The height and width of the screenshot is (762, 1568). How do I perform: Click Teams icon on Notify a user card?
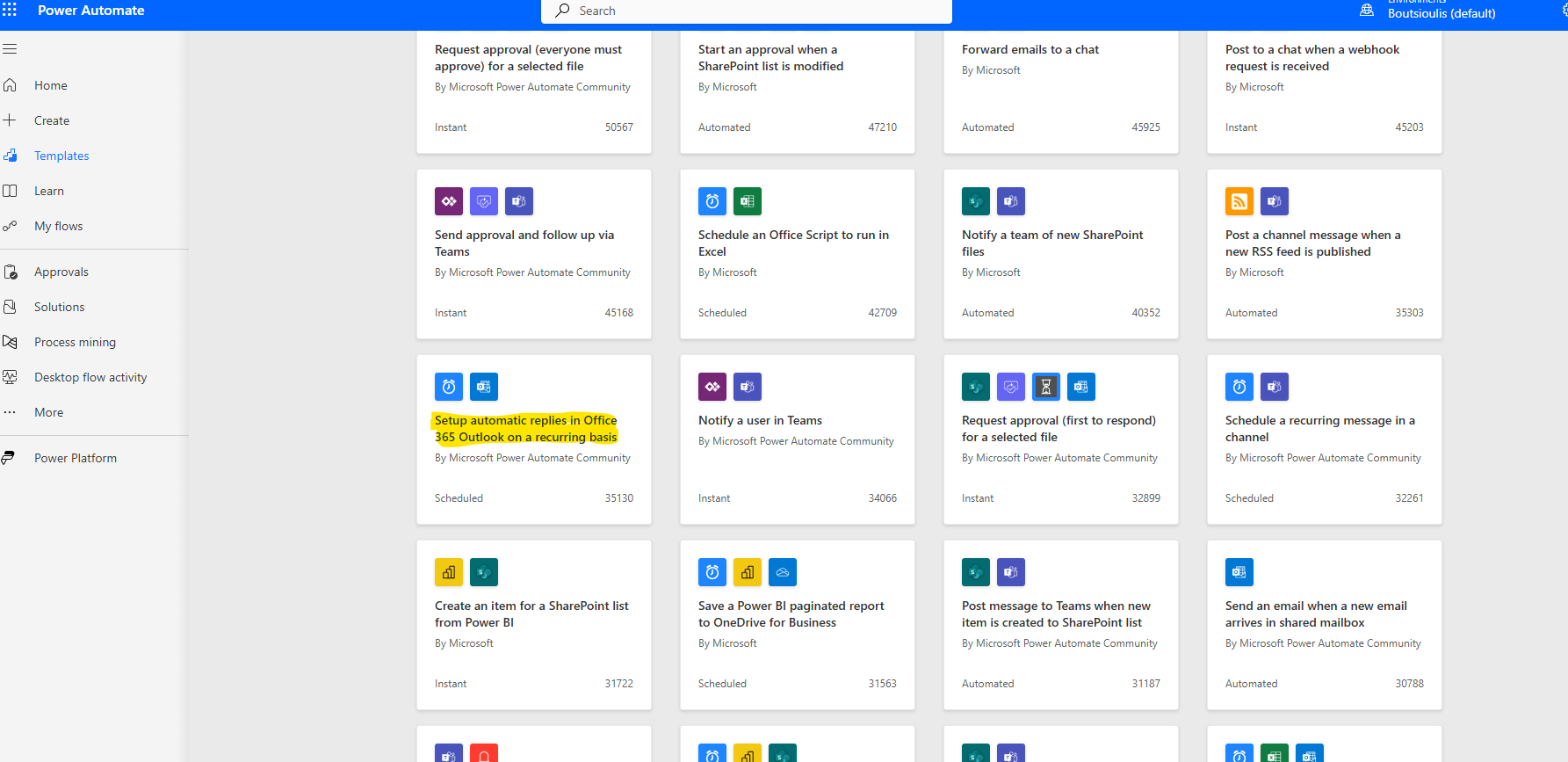(748, 387)
